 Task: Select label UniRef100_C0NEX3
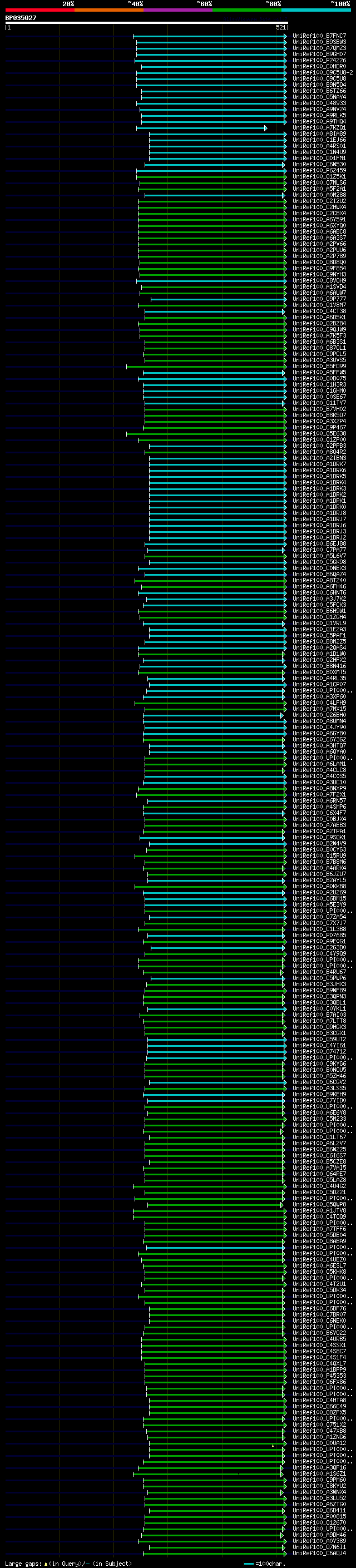[x=319, y=568]
